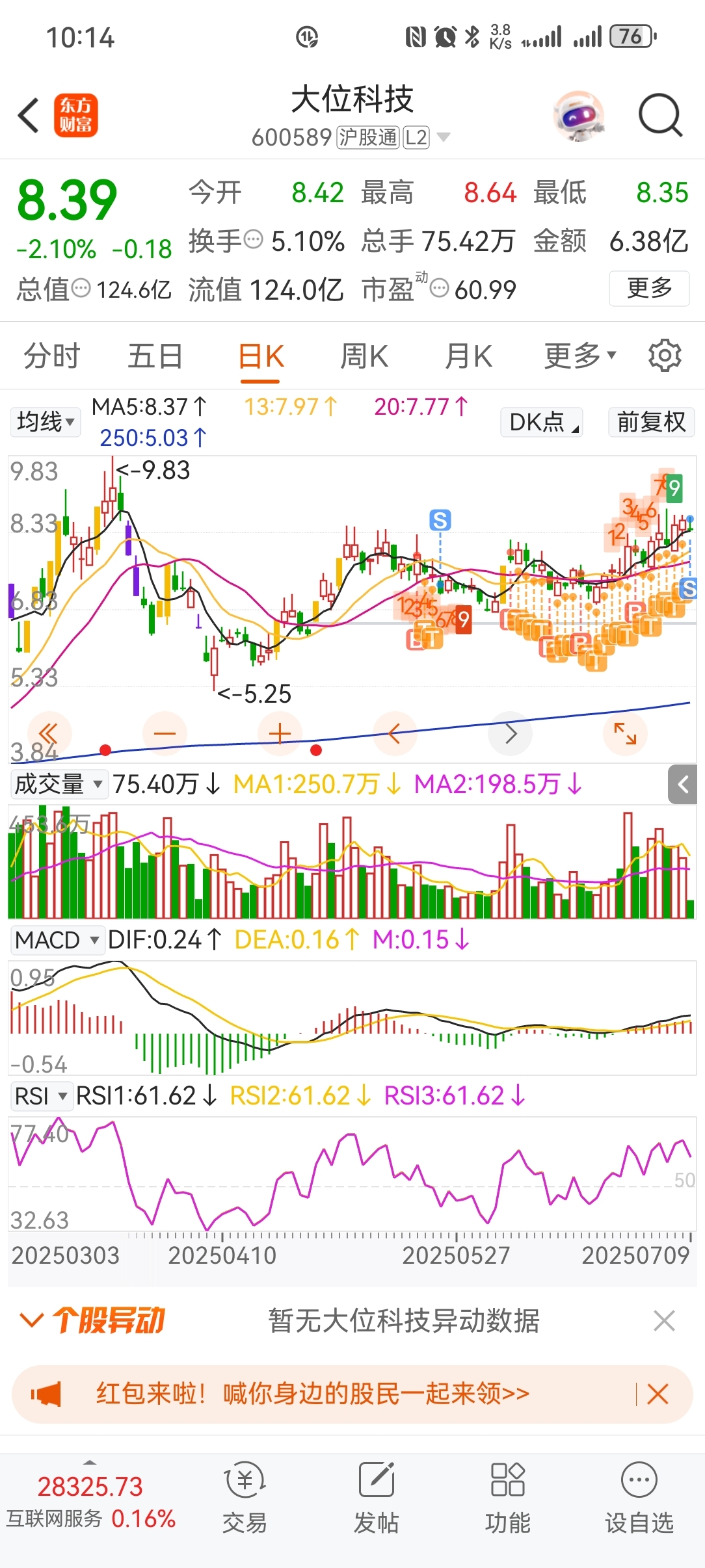
Task: Tap battery indicator in status bar
Action: [633, 36]
